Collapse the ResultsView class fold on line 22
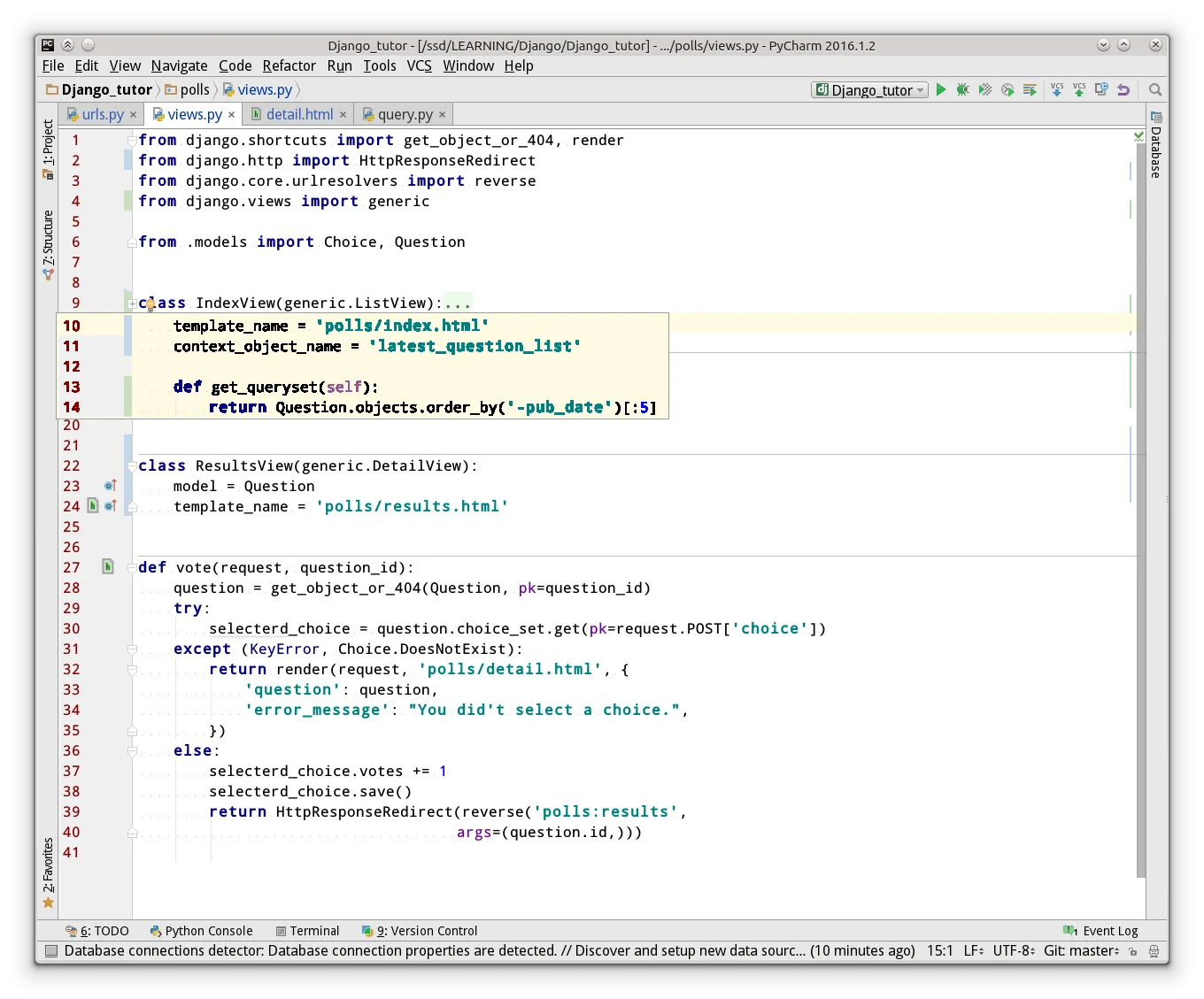The width and height of the screenshot is (1204, 999). [x=132, y=466]
